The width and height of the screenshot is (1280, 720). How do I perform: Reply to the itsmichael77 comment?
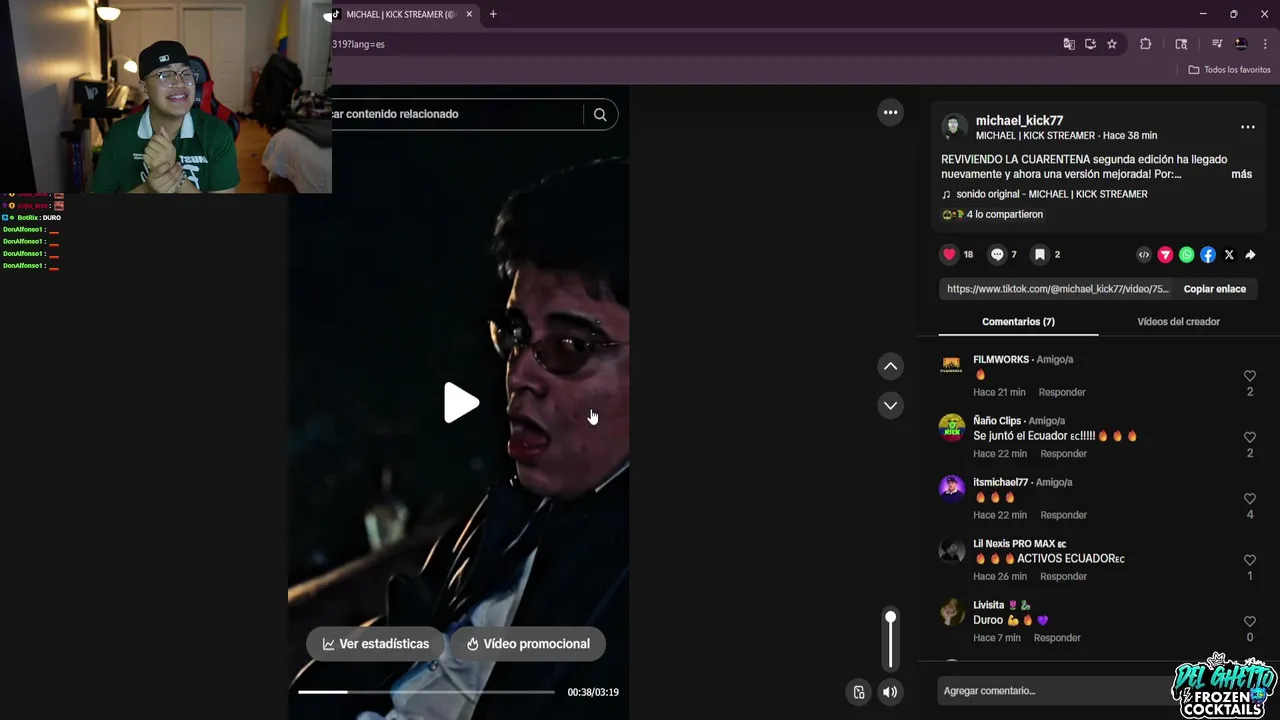click(1063, 515)
